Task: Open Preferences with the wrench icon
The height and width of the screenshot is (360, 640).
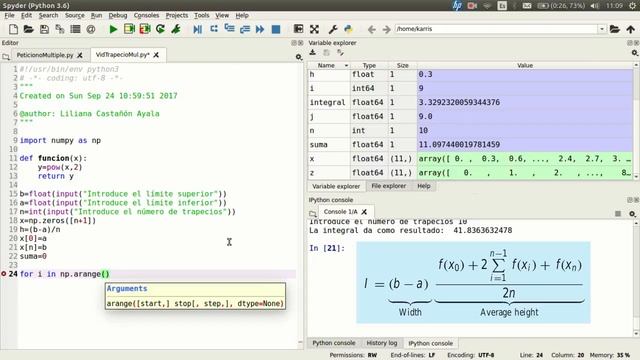Action: tap(333, 29)
